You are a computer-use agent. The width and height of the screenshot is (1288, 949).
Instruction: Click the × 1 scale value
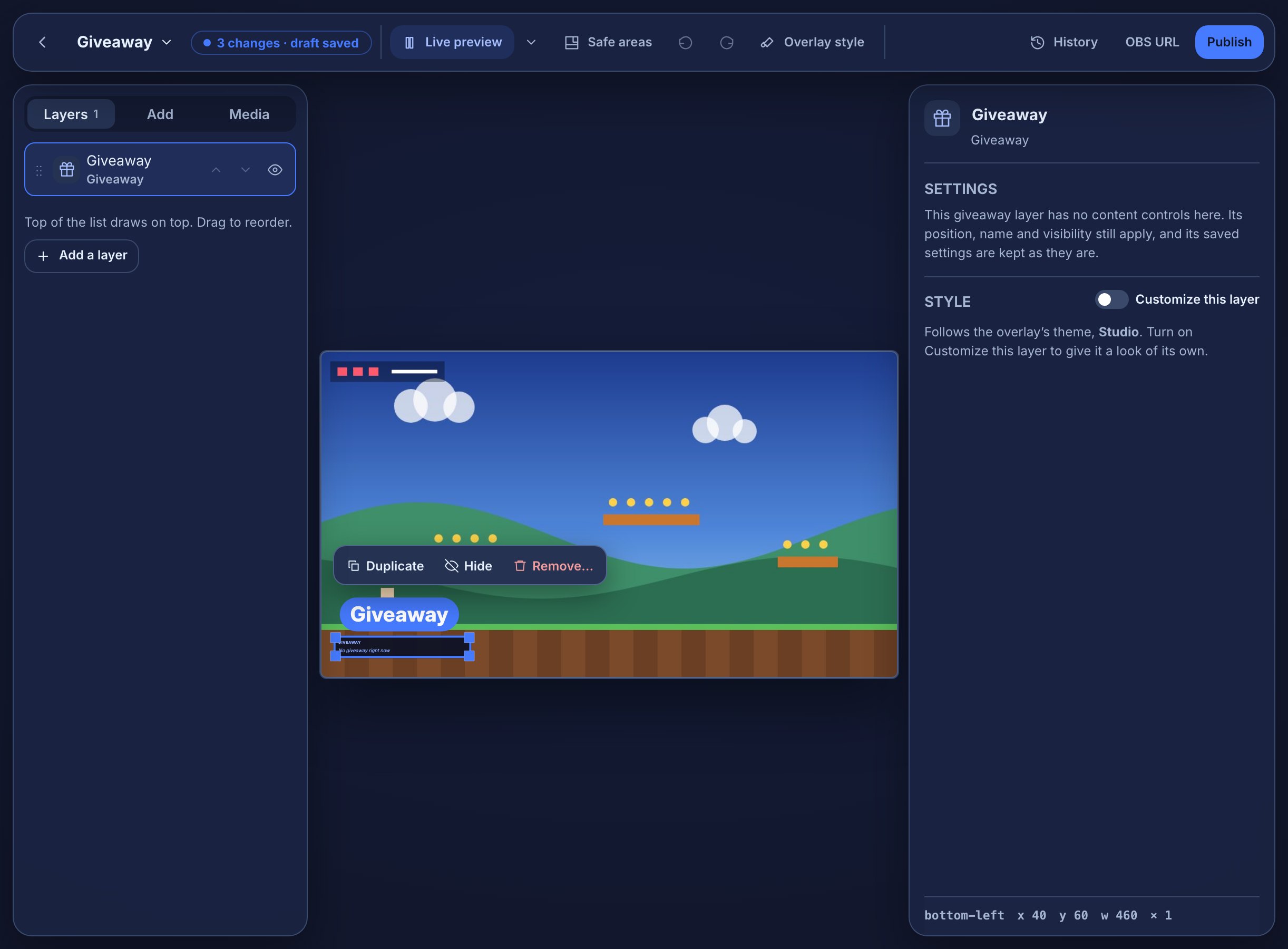tap(1161, 916)
